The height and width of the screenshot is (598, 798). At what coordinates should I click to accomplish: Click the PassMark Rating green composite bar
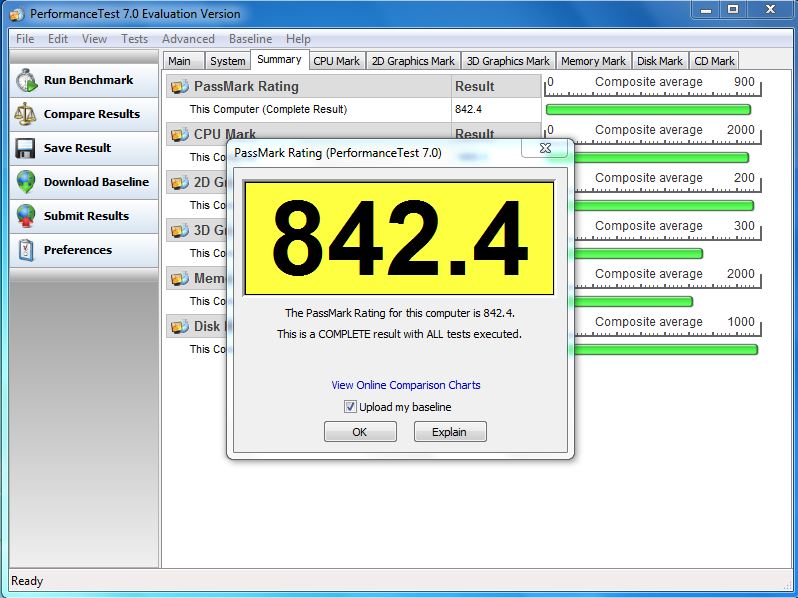coord(647,109)
